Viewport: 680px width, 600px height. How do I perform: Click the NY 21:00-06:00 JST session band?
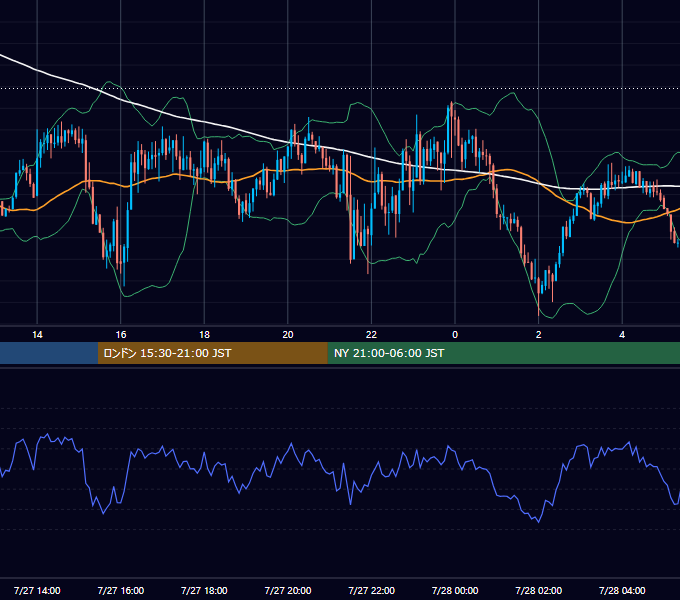503,353
